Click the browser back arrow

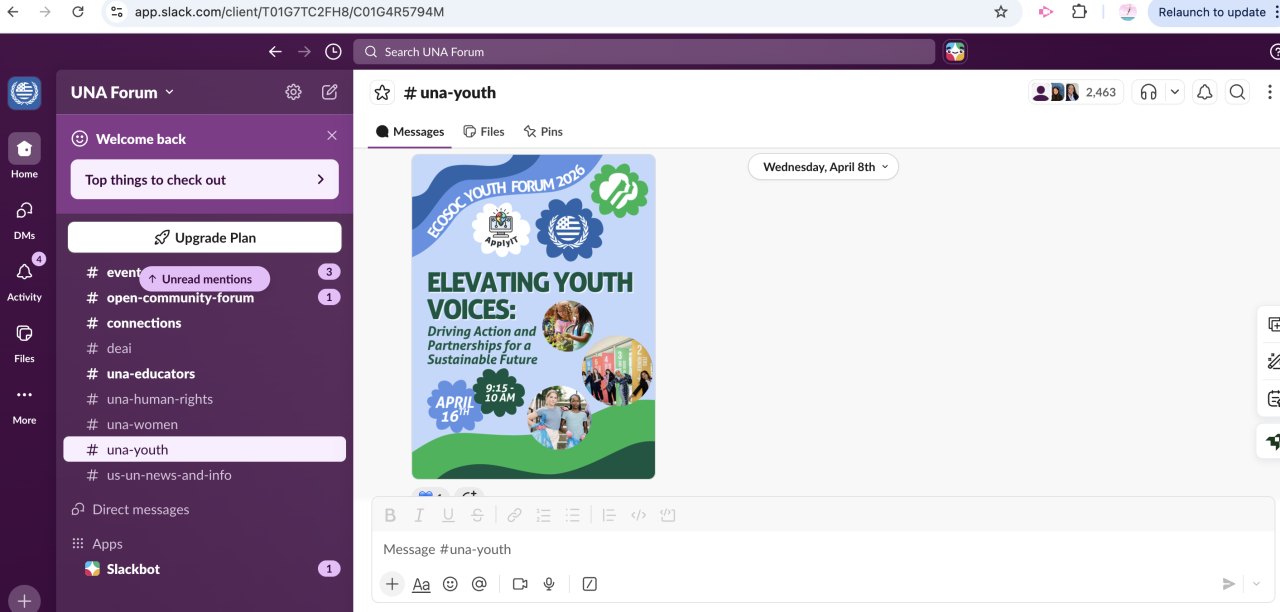pyautogui.click(x=13, y=12)
